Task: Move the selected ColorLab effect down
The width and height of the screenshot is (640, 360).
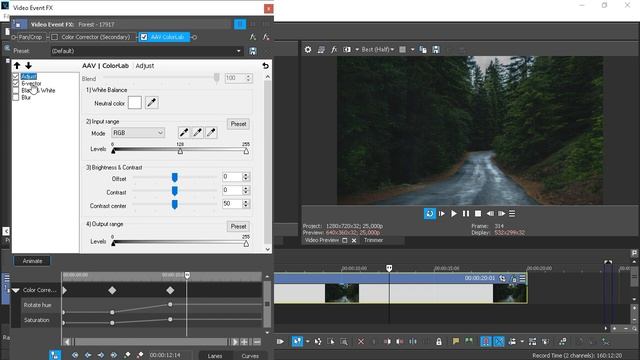Action: tap(28, 65)
